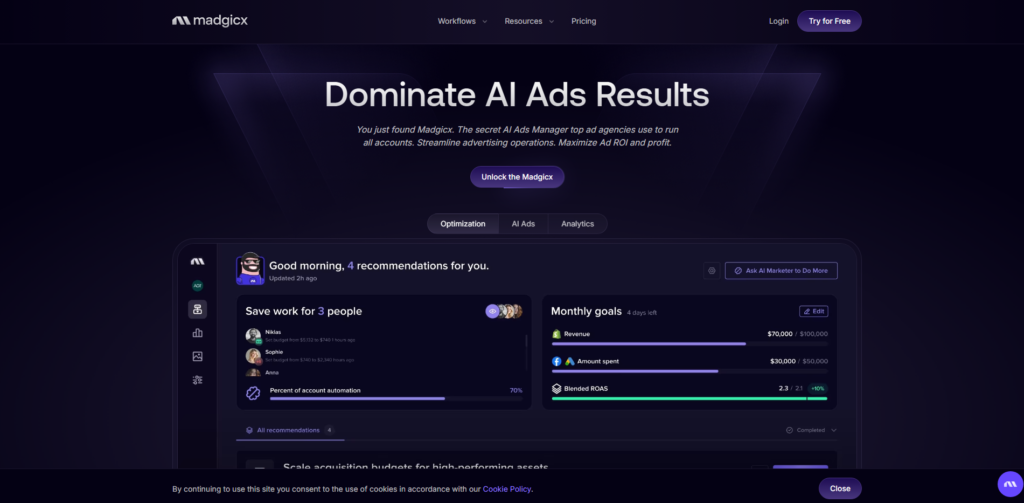Click the 'Good morning' recommendations heading
The height and width of the screenshot is (503, 1024).
(x=379, y=266)
